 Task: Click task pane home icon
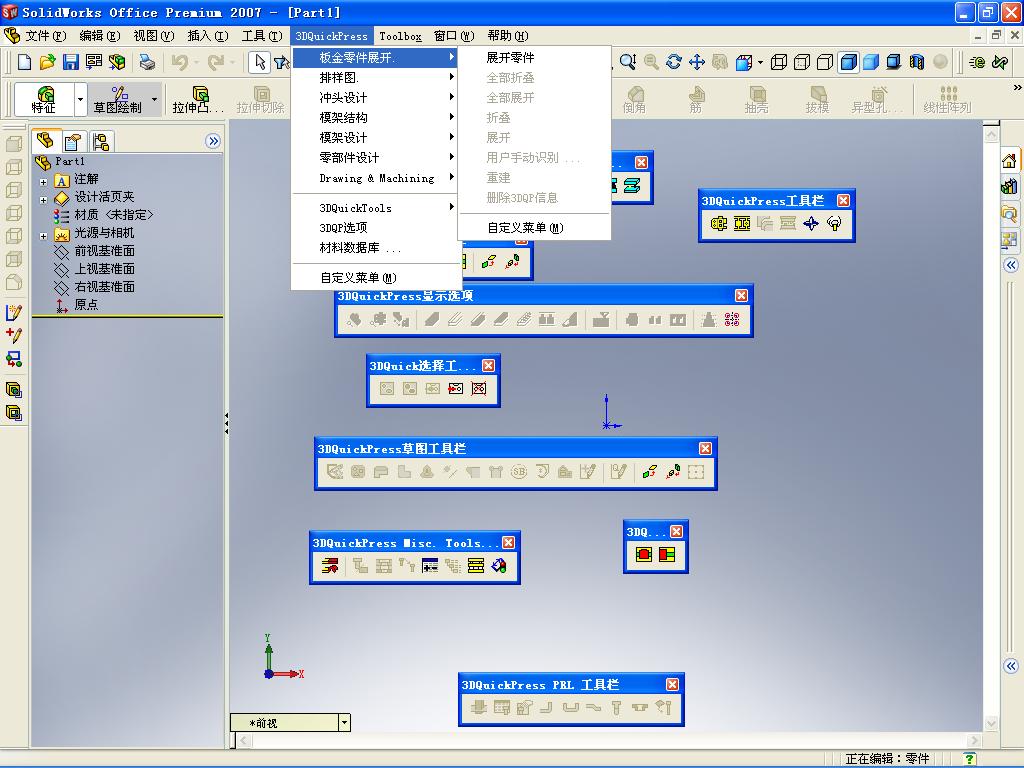[x=1009, y=161]
